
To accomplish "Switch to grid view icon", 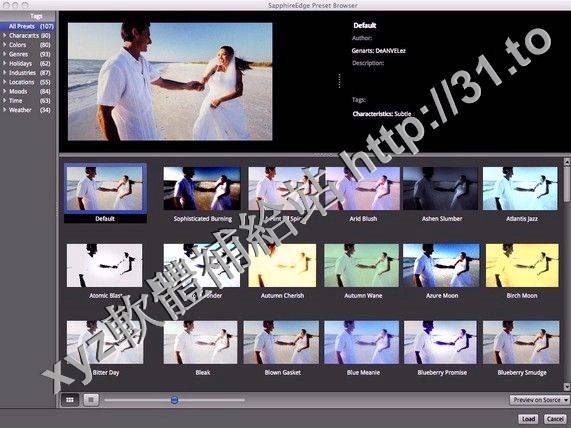I will tap(70, 400).
